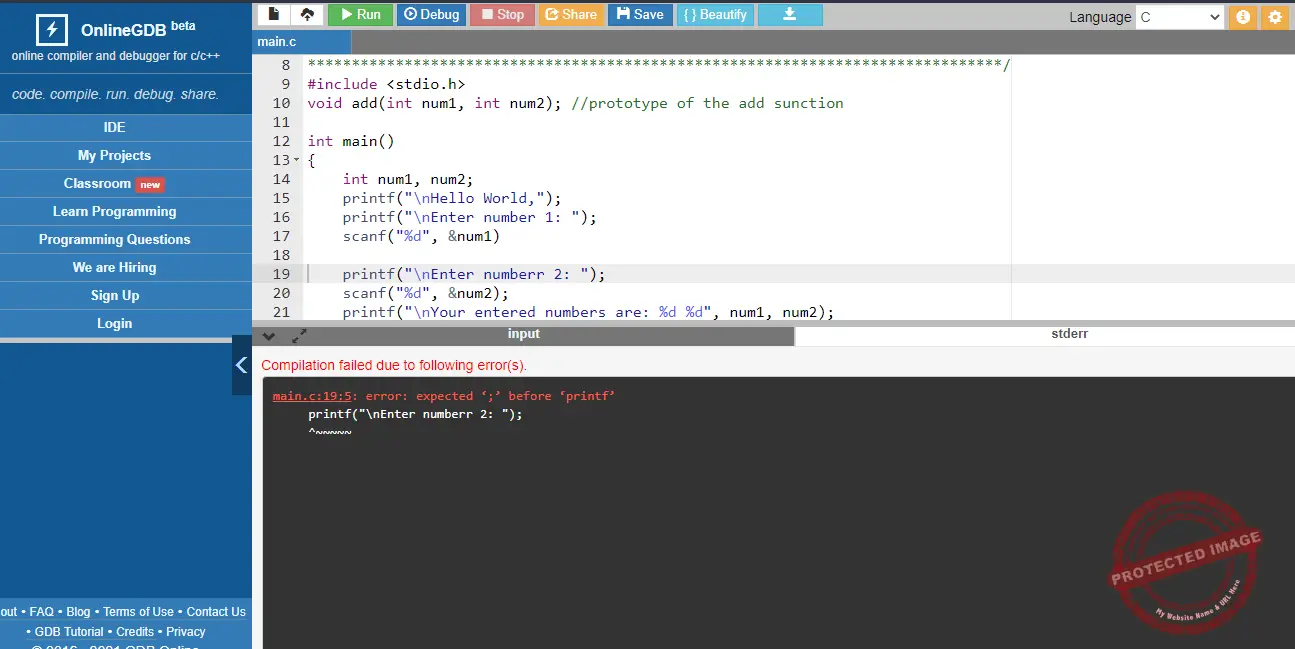Click the Beautify code icon
The height and width of the screenshot is (649, 1295).
(x=715, y=14)
